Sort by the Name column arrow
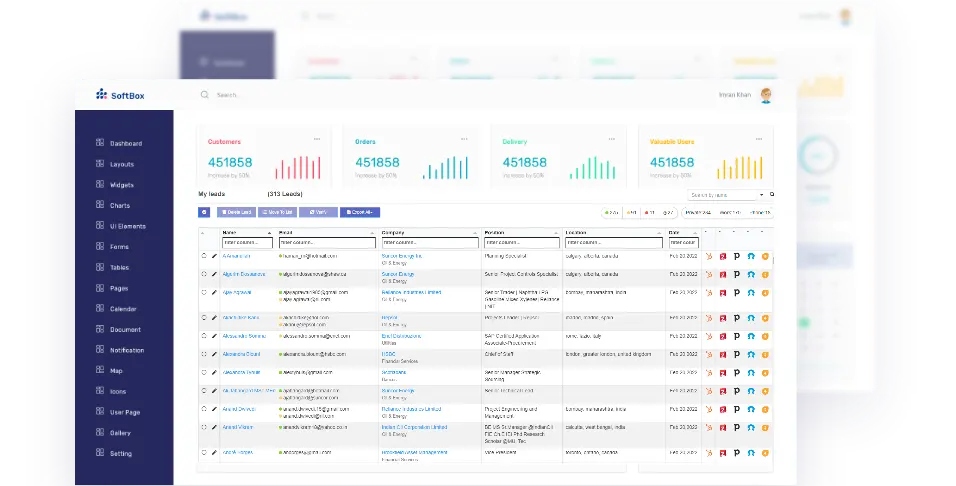The height and width of the screenshot is (486, 956). [x=269, y=234]
